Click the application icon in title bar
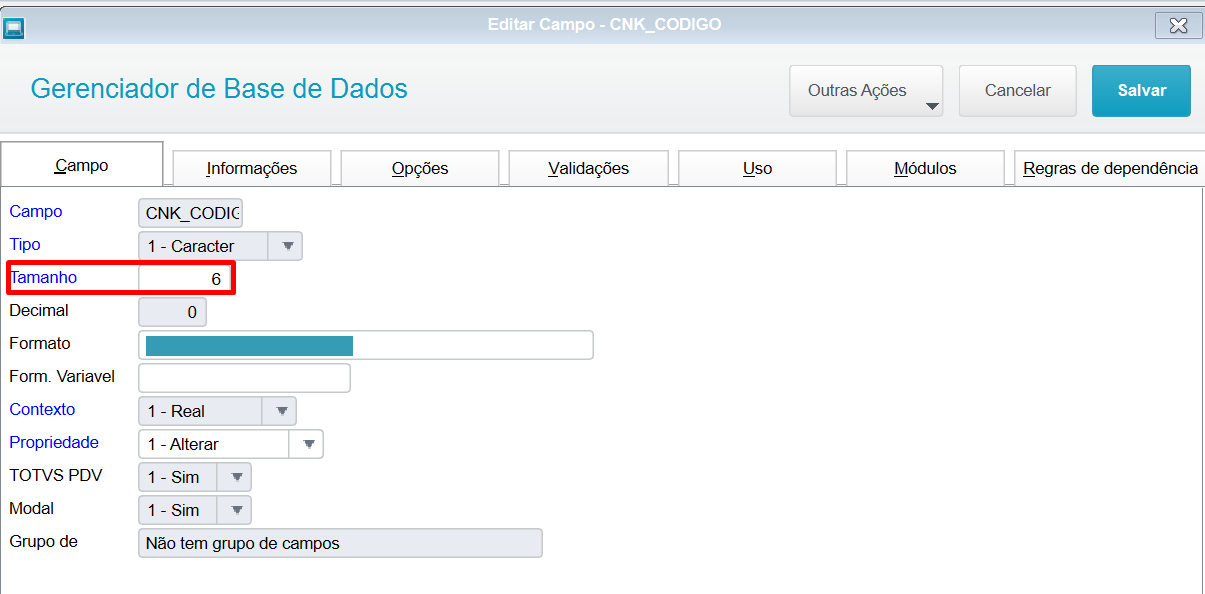This screenshot has width=1205, height=594. (13, 27)
